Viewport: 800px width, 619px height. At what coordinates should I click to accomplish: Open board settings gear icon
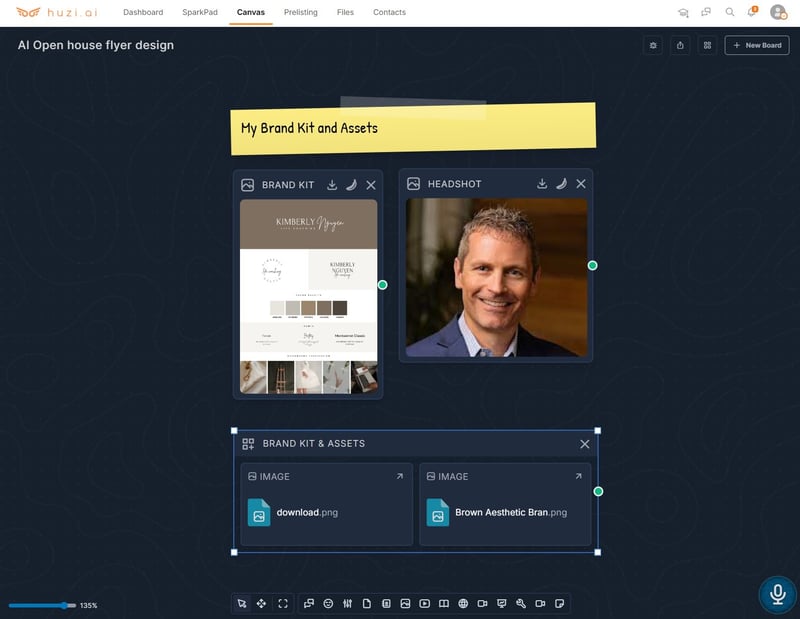tap(653, 45)
